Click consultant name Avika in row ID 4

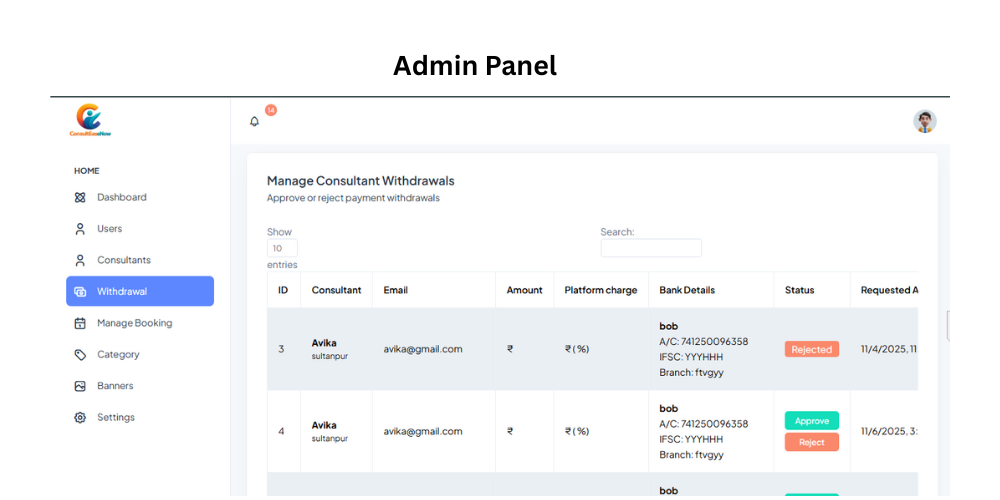[x=324, y=425]
